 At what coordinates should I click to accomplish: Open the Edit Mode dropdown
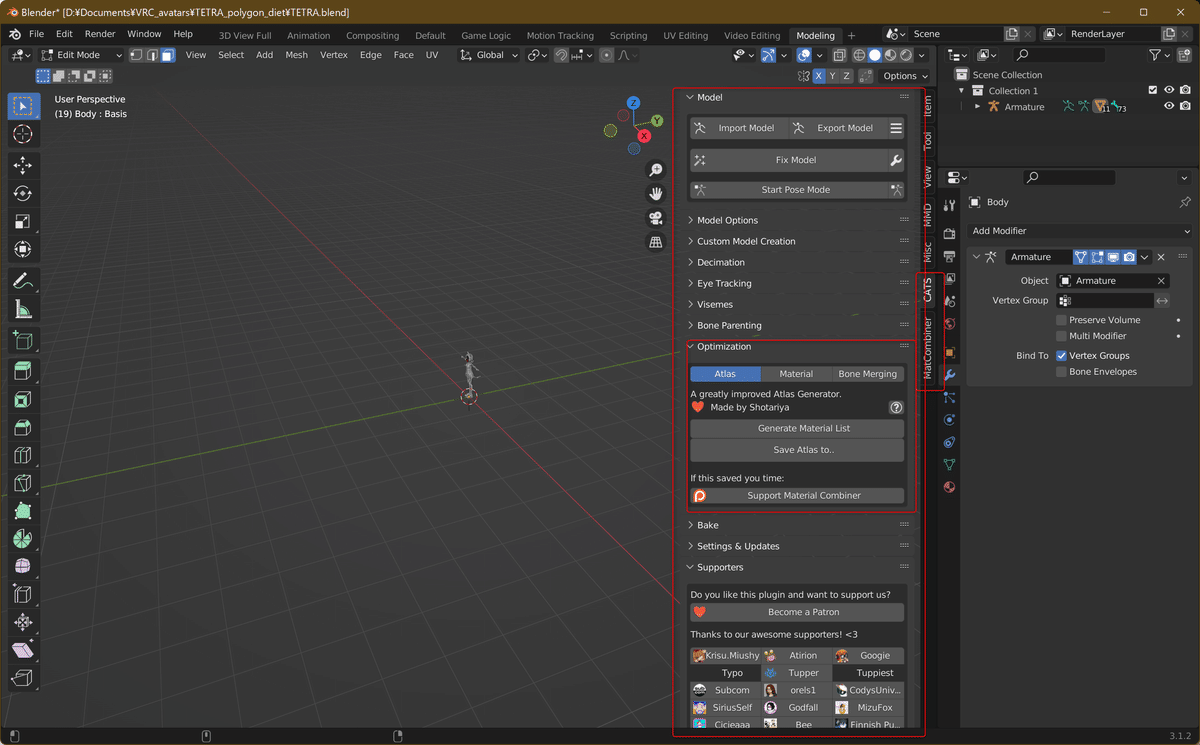point(81,55)
